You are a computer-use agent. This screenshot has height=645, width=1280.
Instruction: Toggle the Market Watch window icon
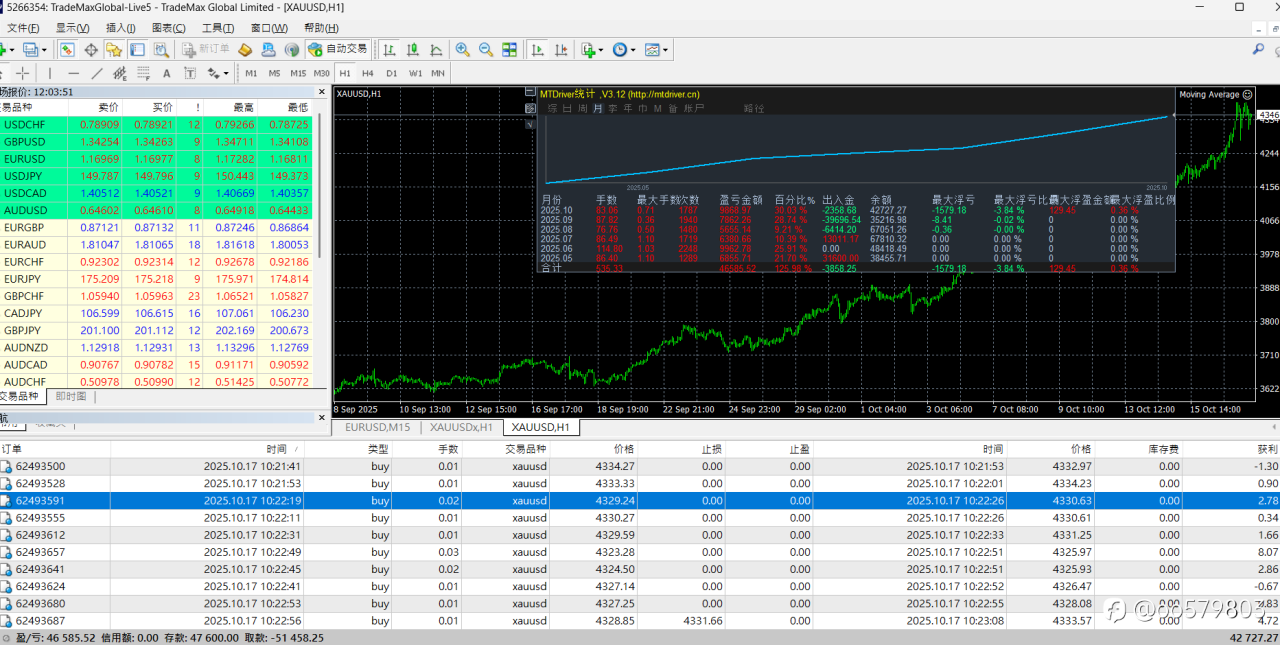tap(67, 49)
